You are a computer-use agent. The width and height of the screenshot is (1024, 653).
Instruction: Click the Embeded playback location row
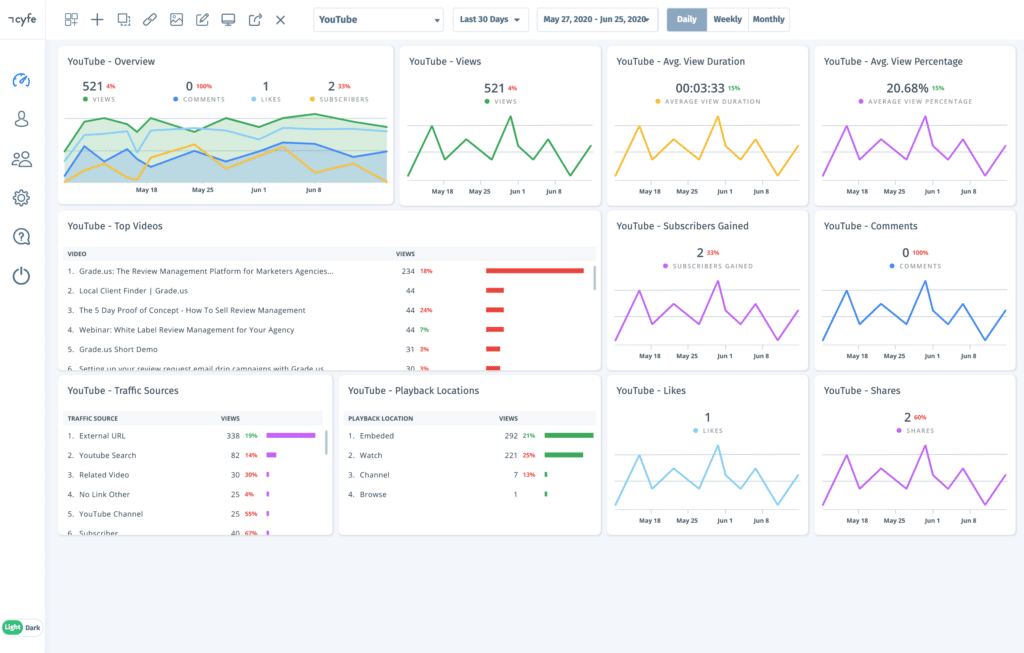470,436
